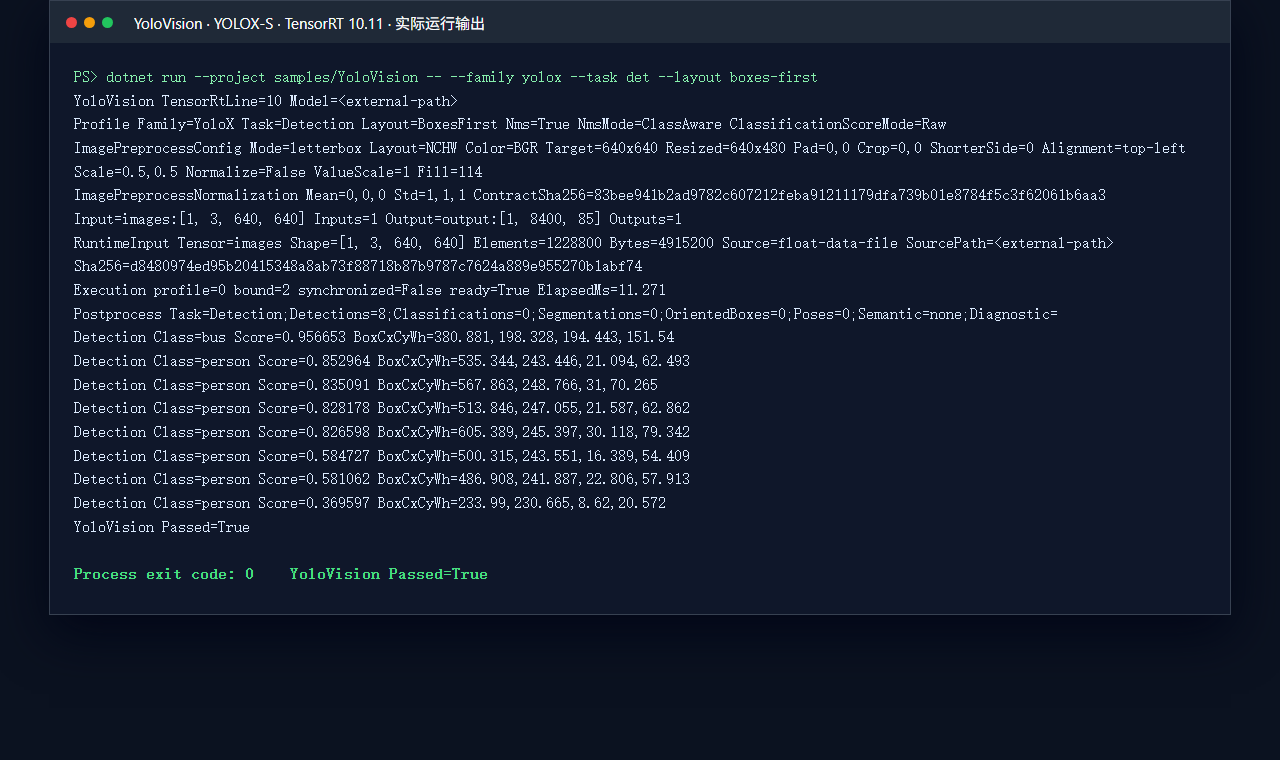Select the window title "YoloVision · YOLOX-S · TensorRT 10.11"
Image resolution: width=1280 pixels, height=760 pixels.
pyautogui.click(x=309, y=23)
